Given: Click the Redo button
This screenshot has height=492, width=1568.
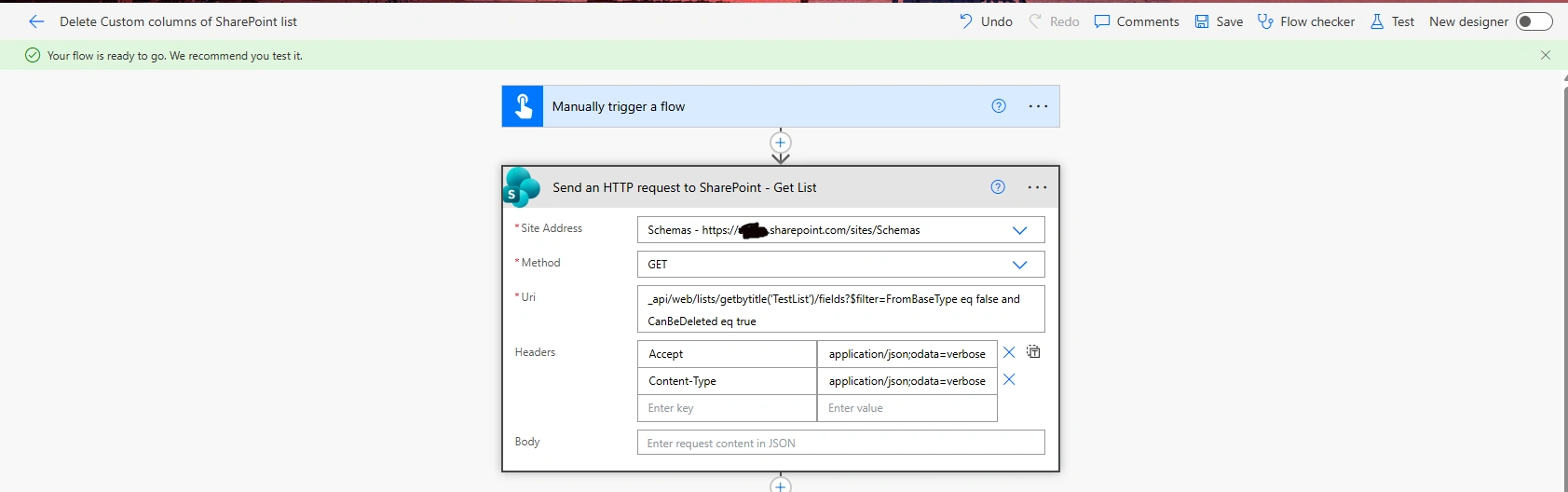Looking at the screenshot, I should click(1054, 21).
